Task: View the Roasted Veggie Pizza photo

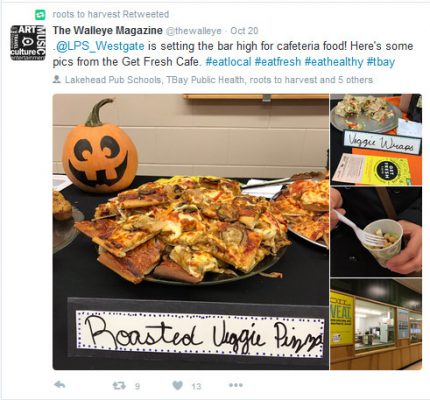Action: (191, 232)
